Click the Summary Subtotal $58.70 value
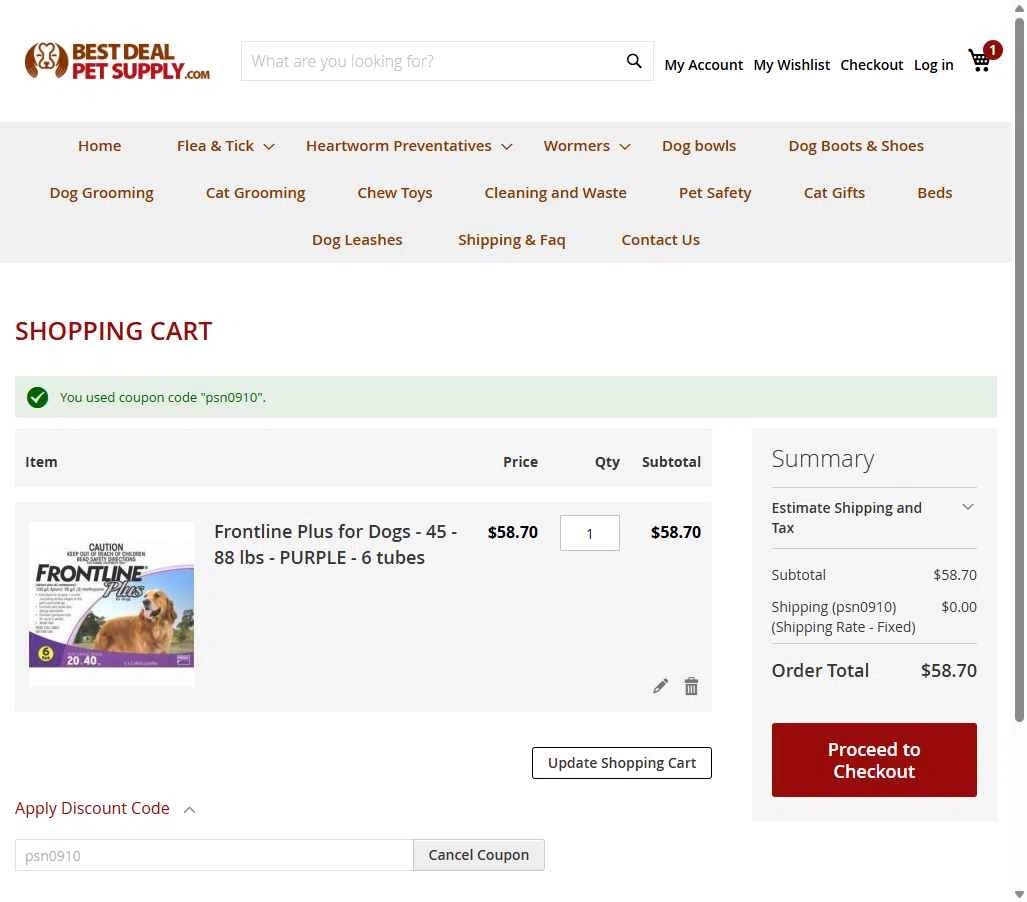1027x902 pixels. 955,574
